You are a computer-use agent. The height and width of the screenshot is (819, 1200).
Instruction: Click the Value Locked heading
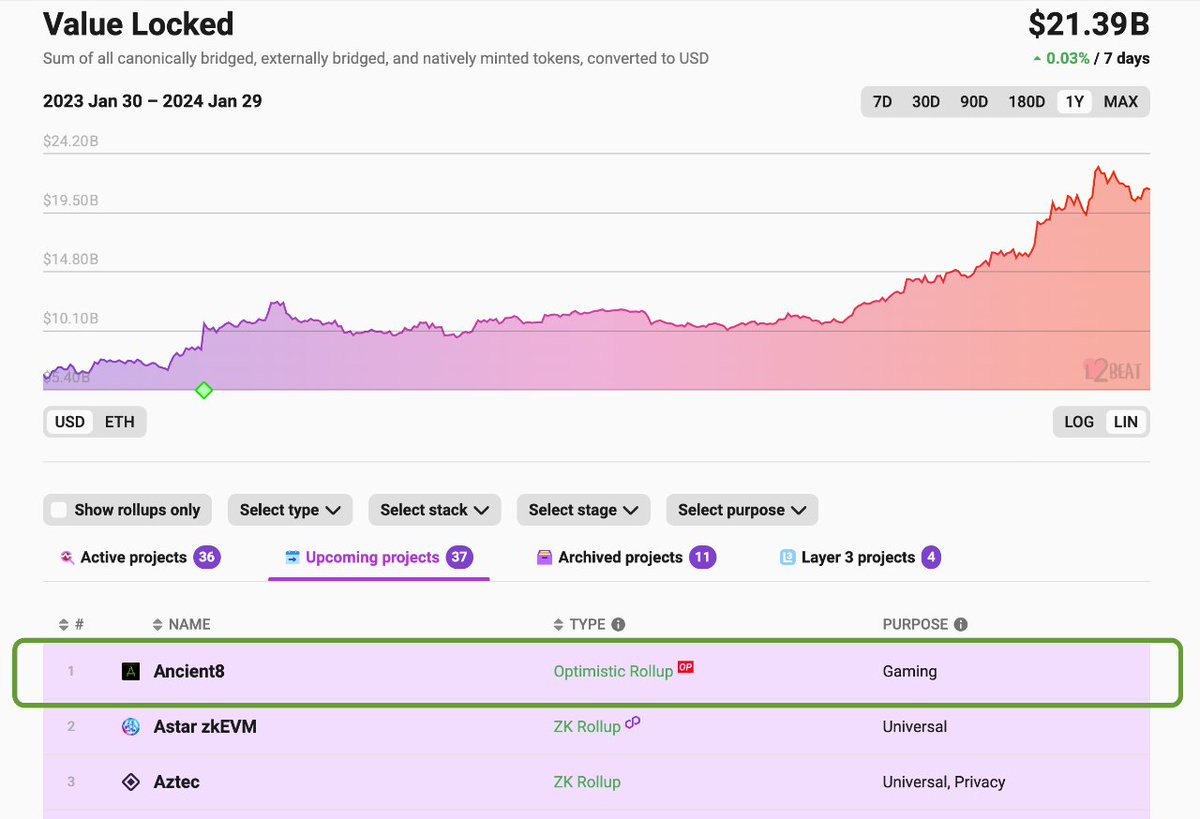click(x=139, y=24)
